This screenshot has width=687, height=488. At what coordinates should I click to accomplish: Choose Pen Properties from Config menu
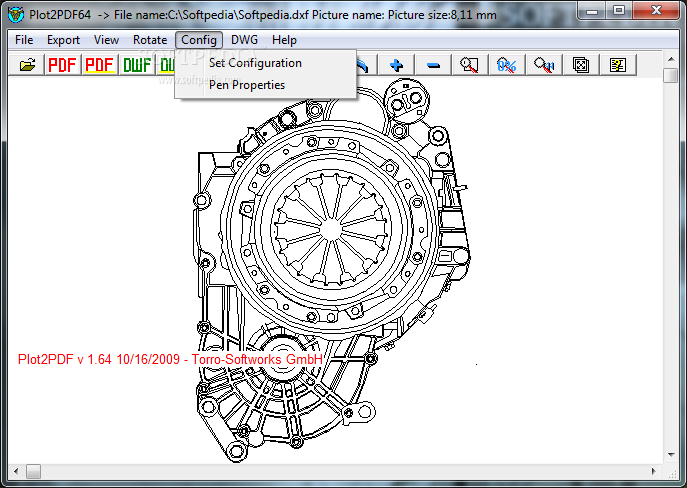tap(266, 85)
